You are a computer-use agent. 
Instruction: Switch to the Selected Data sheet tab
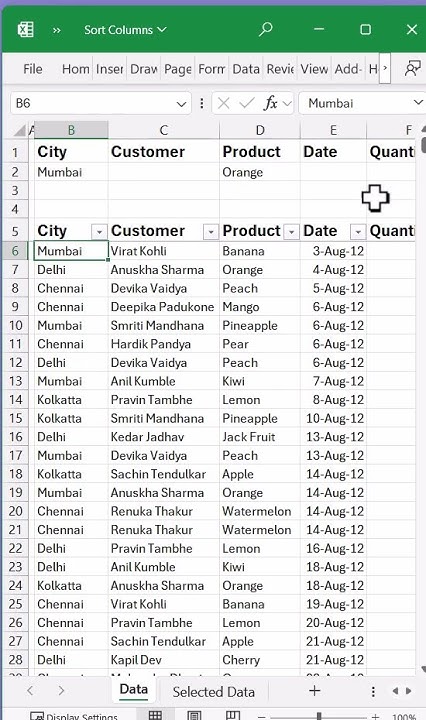click(213, 692)
